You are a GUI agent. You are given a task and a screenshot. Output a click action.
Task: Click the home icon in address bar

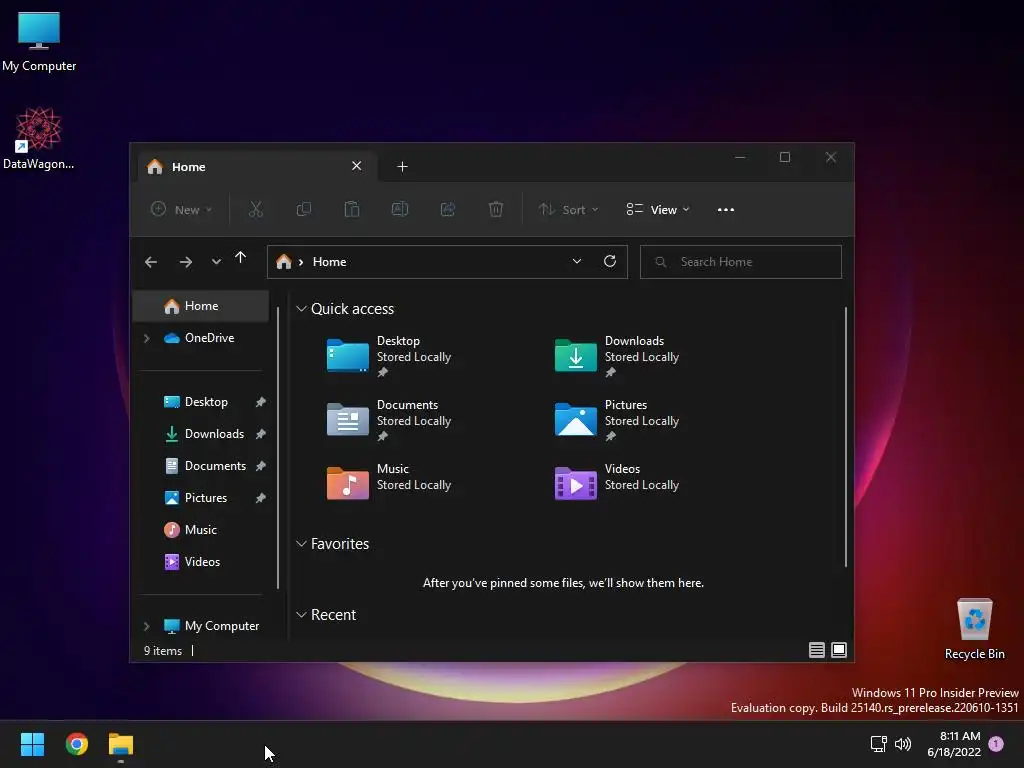click(x=283, y=262)
